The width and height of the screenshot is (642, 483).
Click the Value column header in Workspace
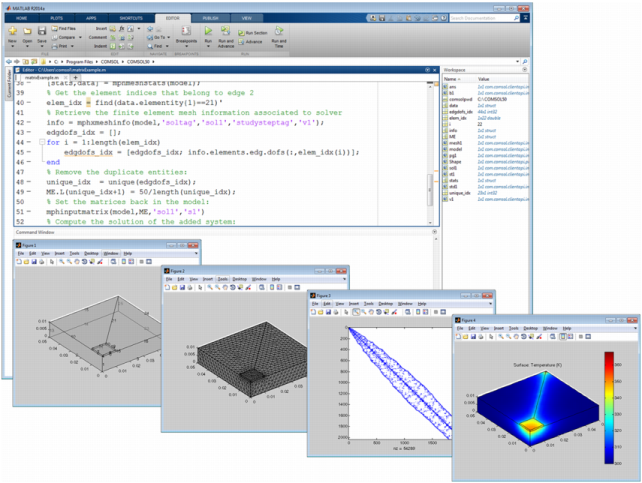[x=502, y=79]
